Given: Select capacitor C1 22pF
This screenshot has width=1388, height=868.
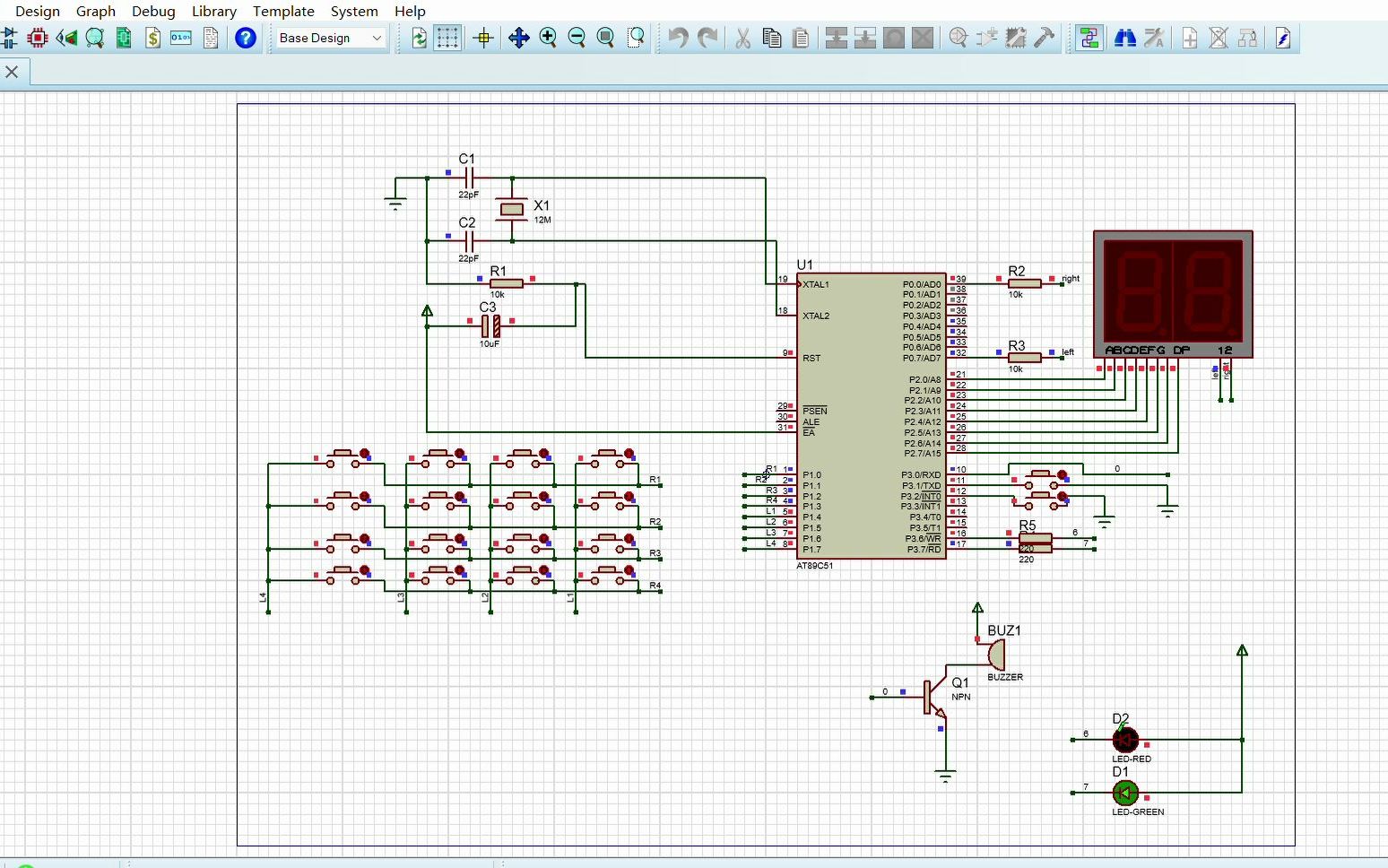Looking at the screenshot, I should coord(468,178).
